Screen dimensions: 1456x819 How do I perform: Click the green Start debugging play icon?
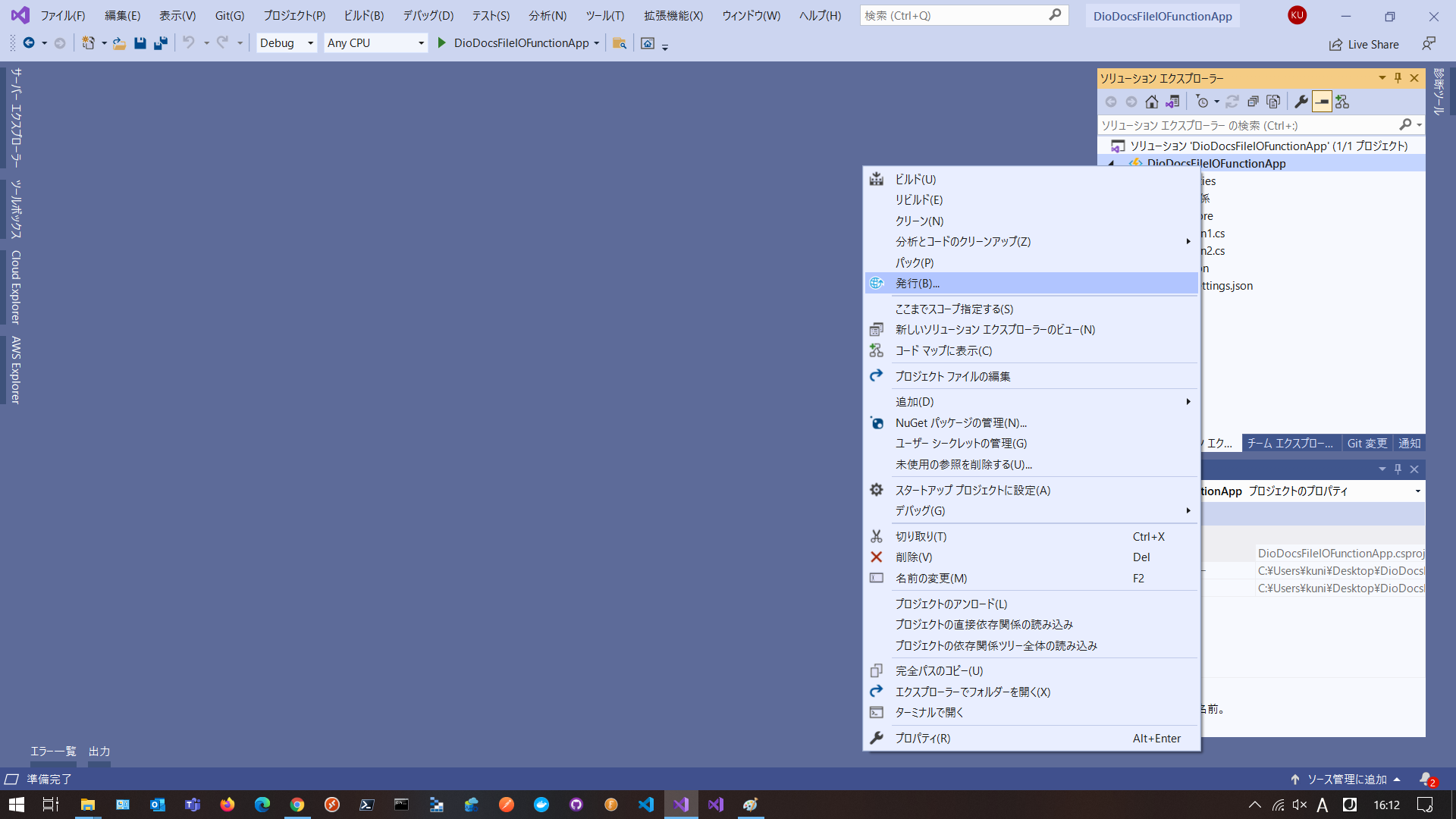(x=441, y=43)
